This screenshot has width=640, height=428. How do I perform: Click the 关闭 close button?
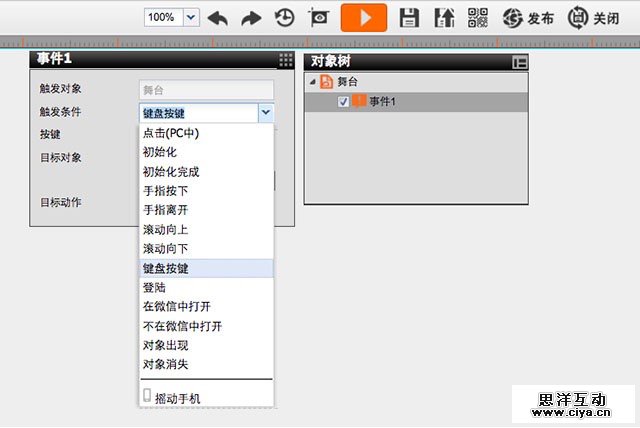click(x=593, y=18)
